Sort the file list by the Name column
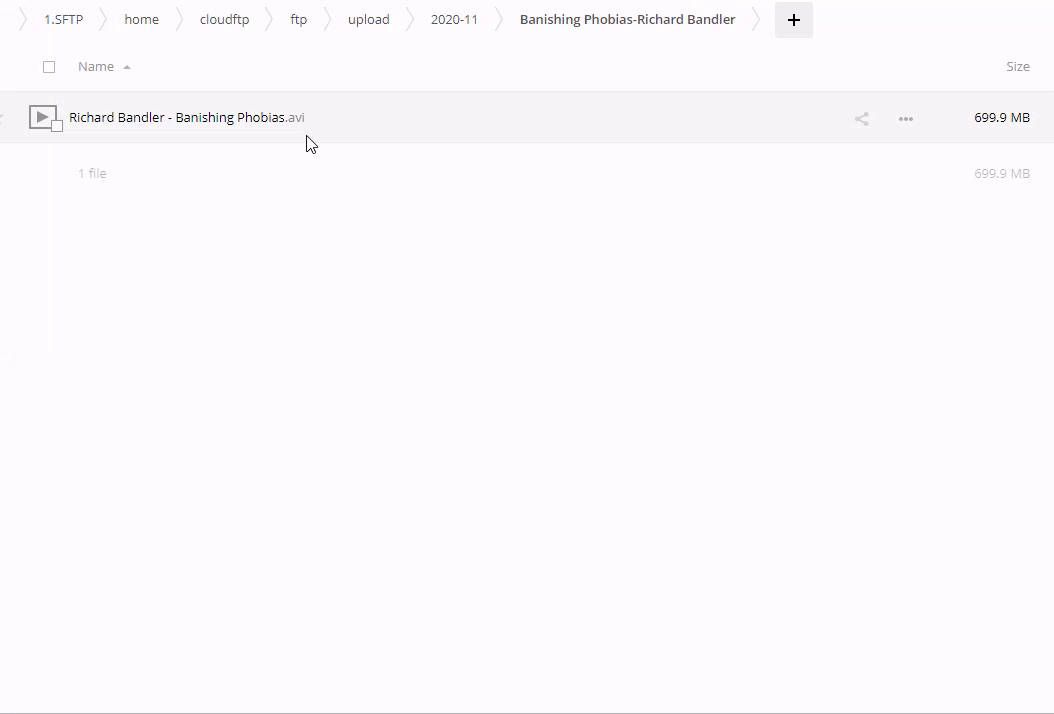Image resolution: width=1054 pixels, height=714 pixels. tap(96, 67)
